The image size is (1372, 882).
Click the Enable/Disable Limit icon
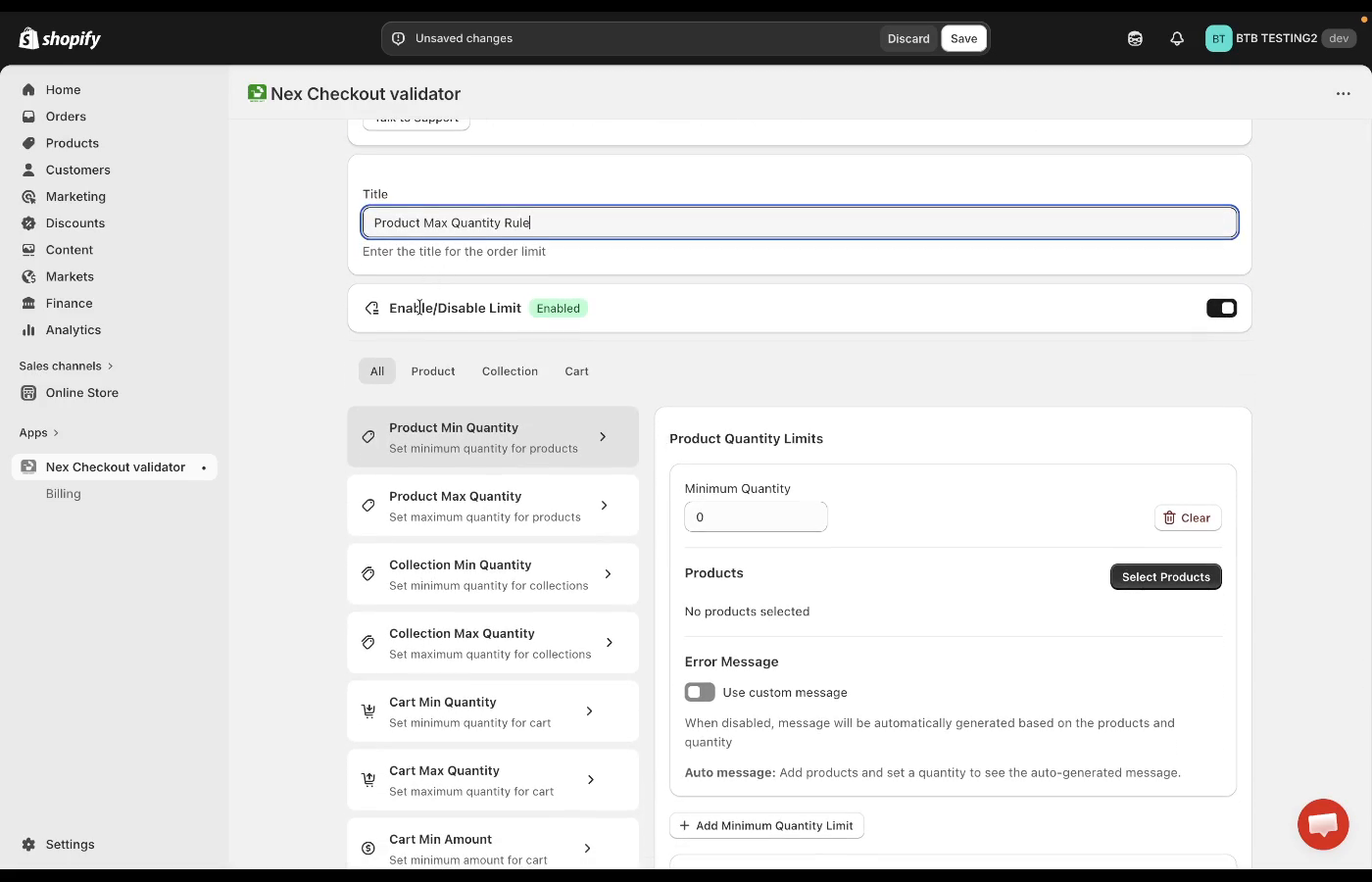tap(372, 308)
